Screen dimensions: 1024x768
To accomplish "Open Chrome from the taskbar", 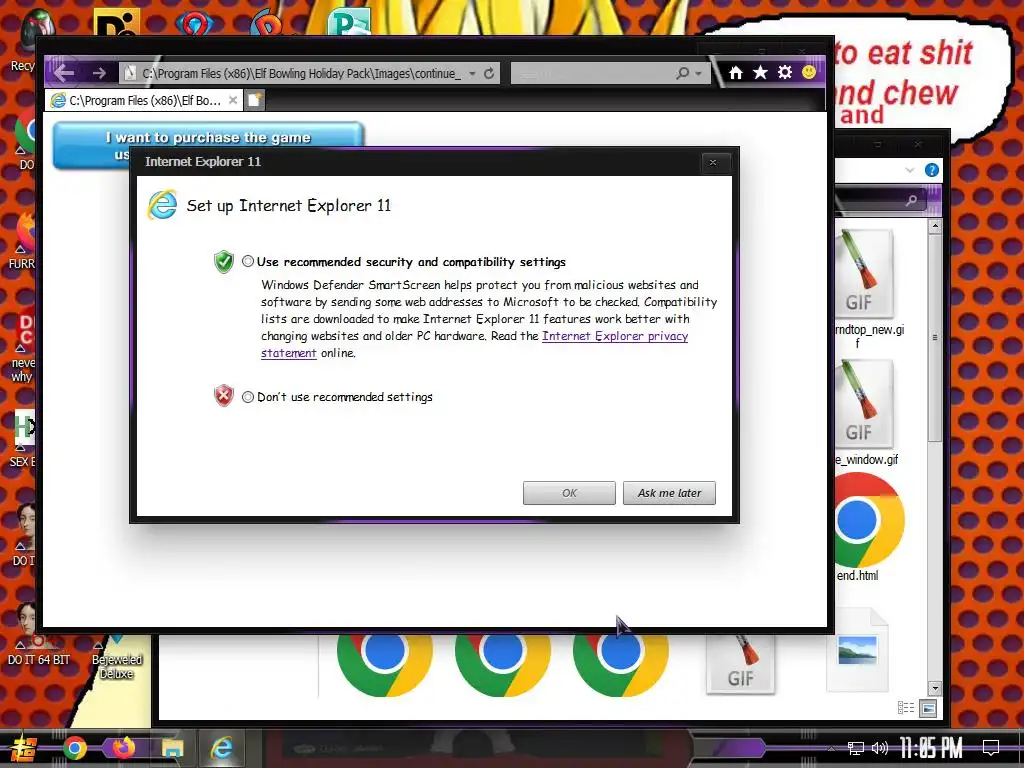I will tap(74, 748).
